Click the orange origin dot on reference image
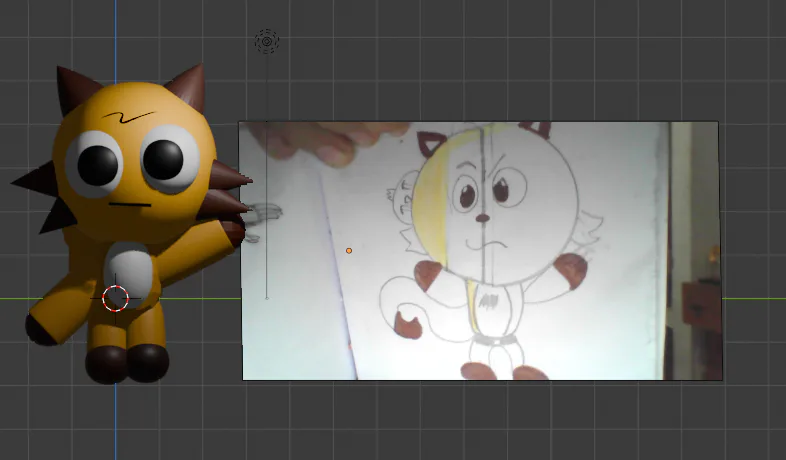 coord(349,251)
